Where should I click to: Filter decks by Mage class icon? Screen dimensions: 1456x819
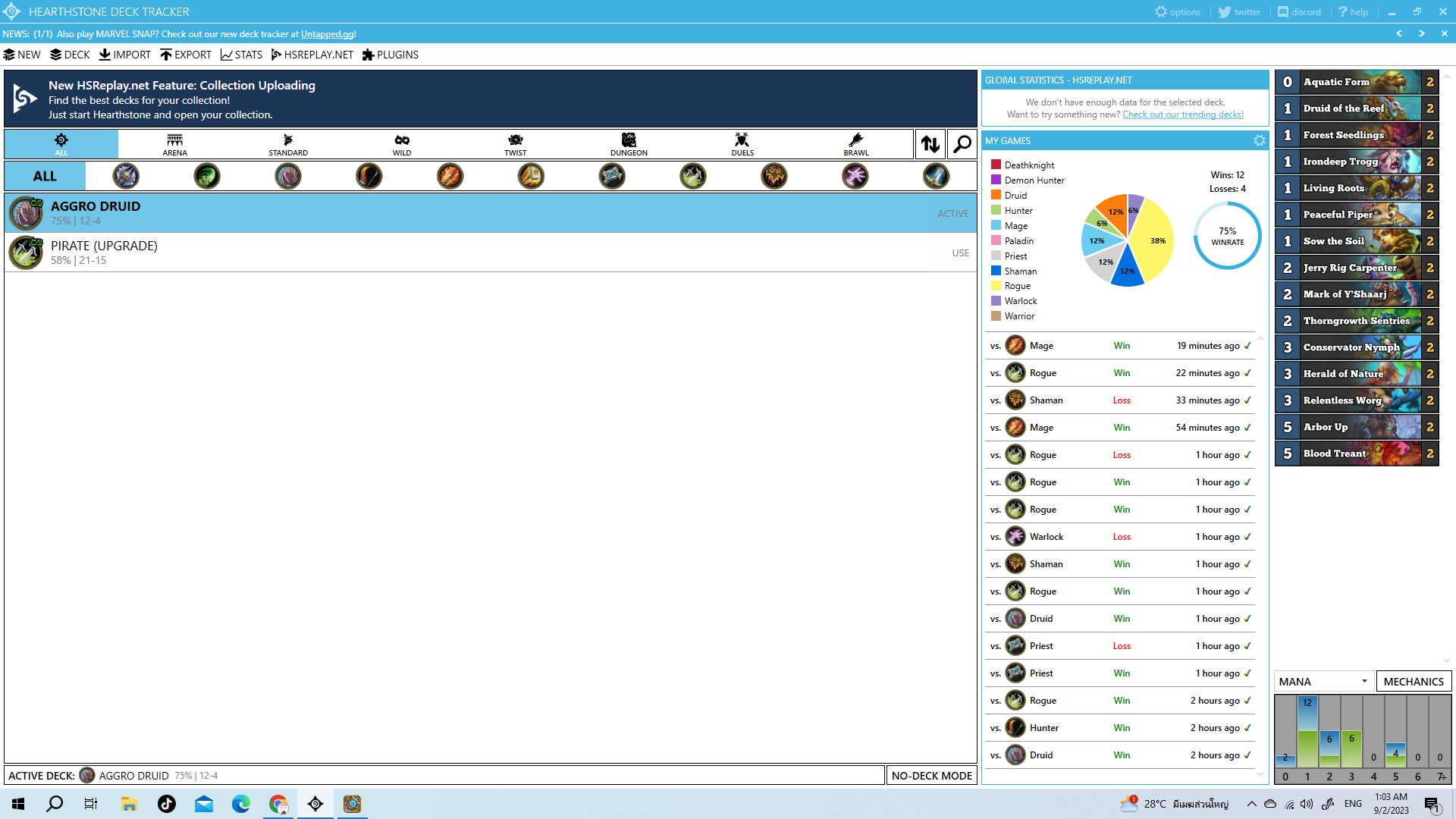(450, 176)
